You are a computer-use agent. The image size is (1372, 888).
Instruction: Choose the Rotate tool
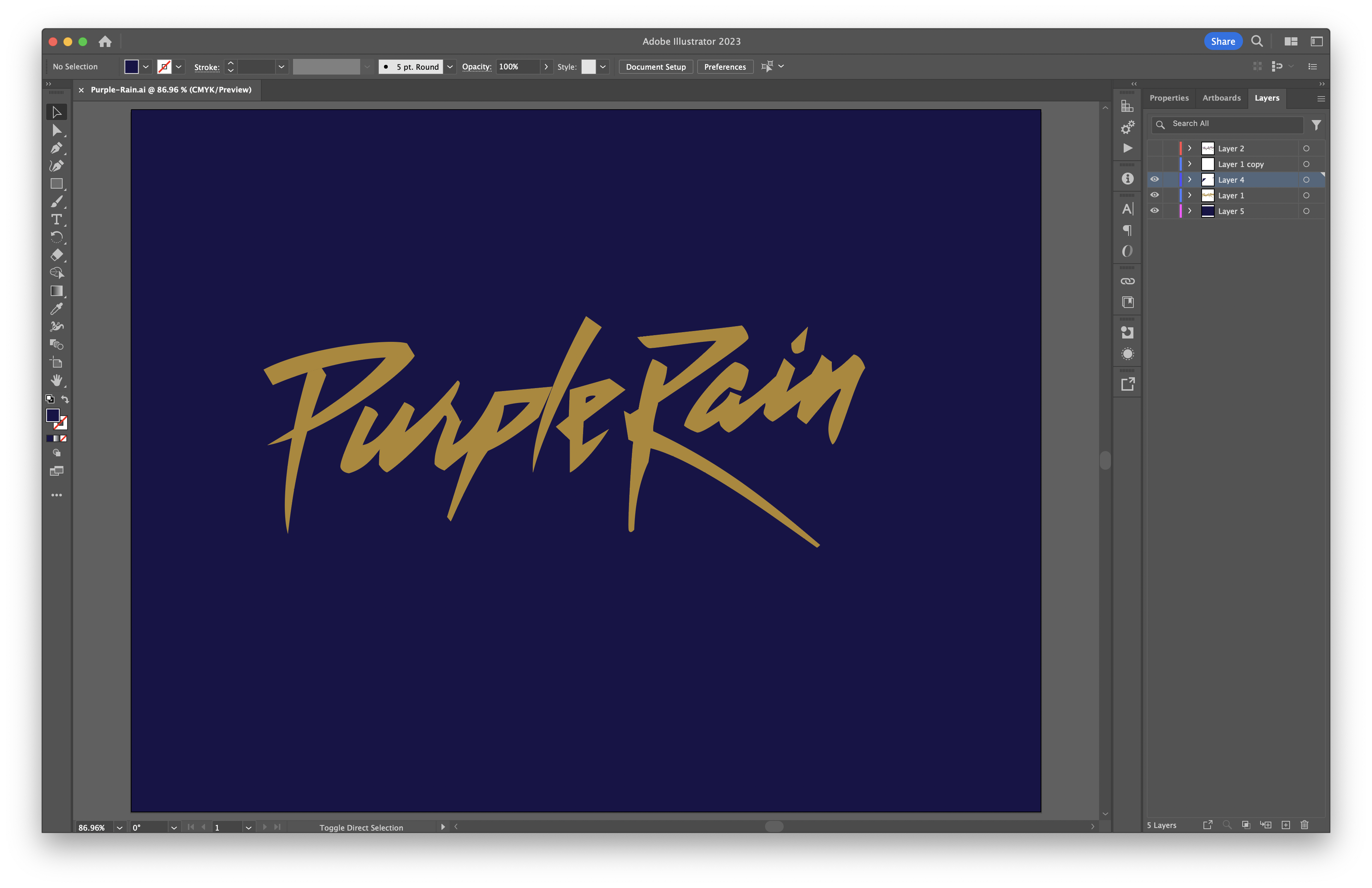(x=57, y=237)
